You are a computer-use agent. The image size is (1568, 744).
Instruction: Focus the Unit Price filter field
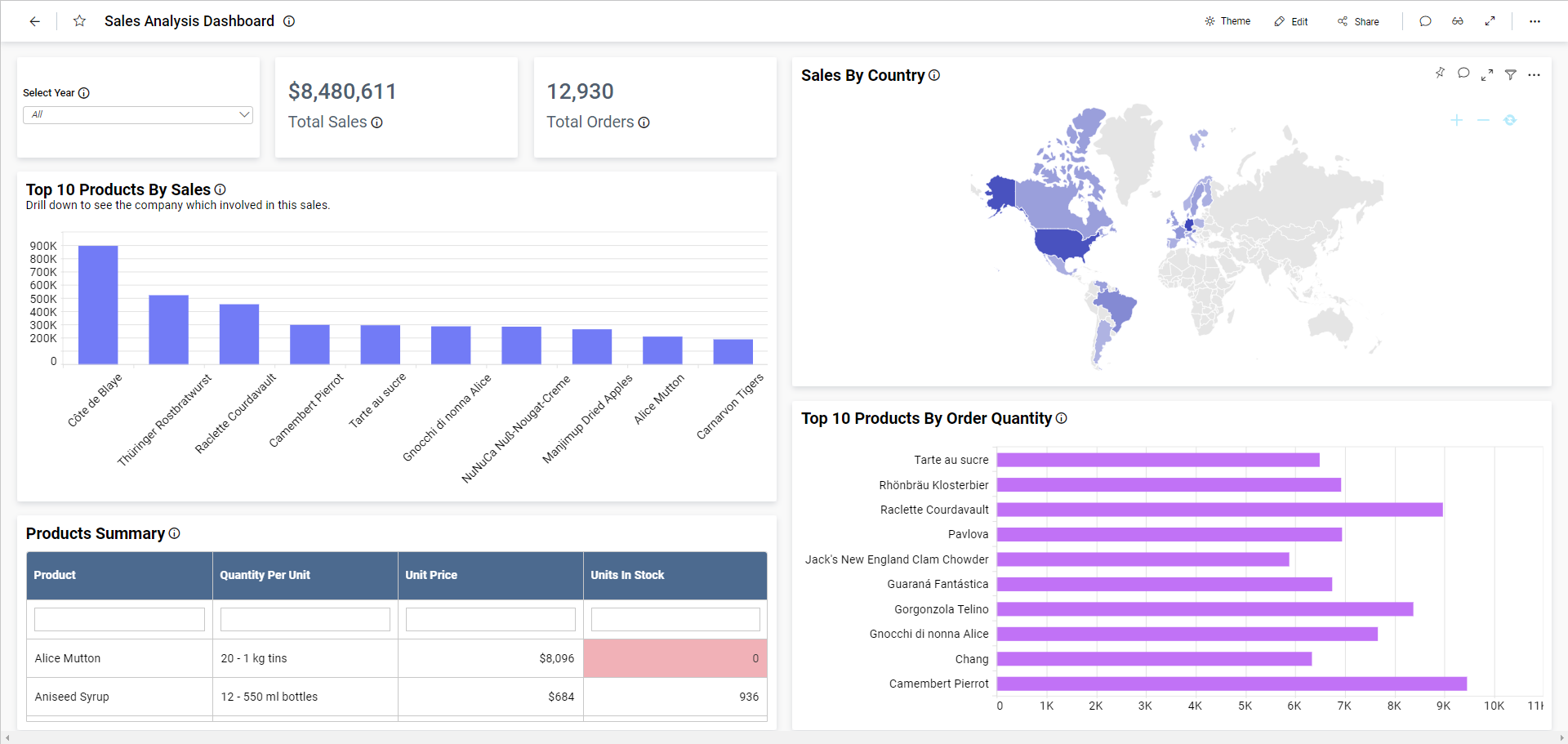pos(491,619)
